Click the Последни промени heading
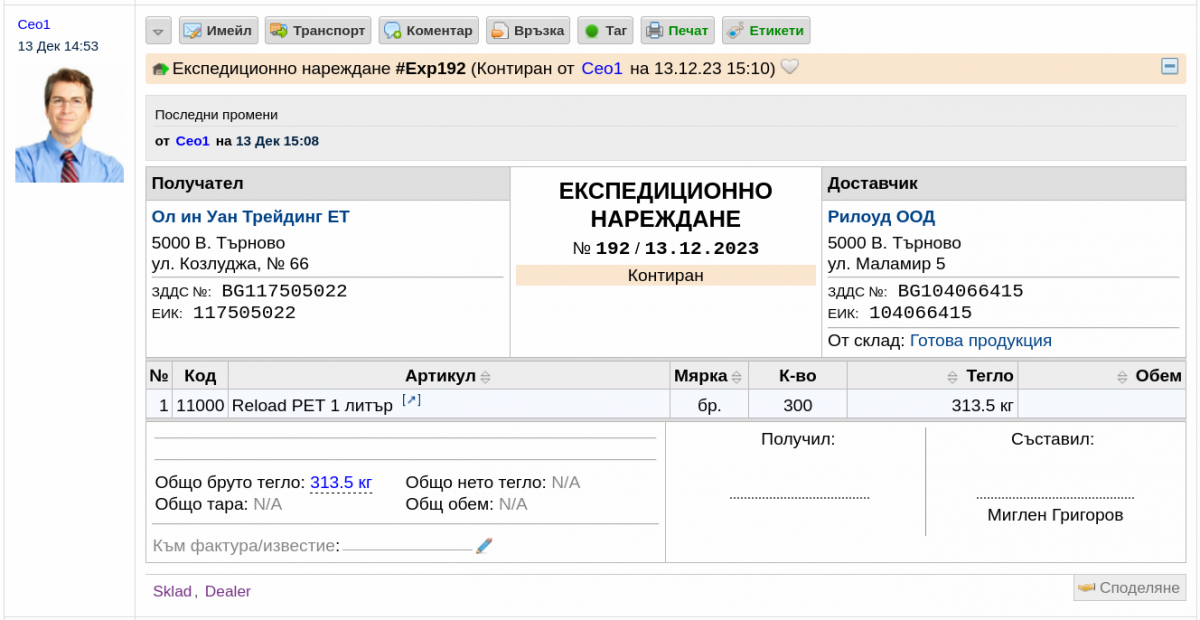 point(216,115)
